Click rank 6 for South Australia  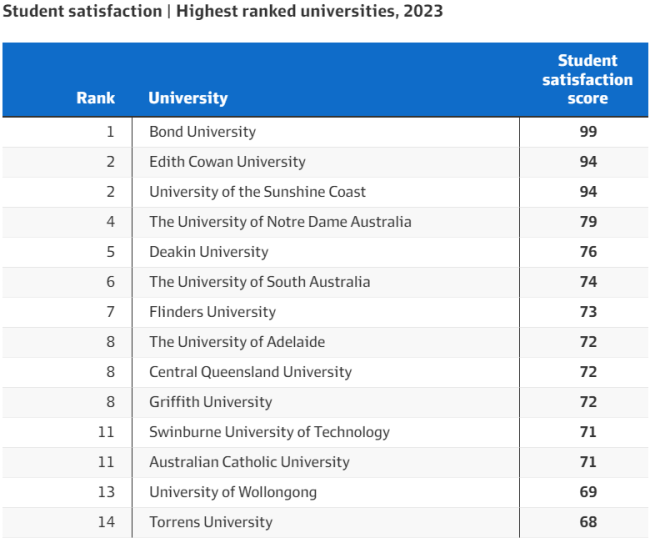click(x=110, y=282)
